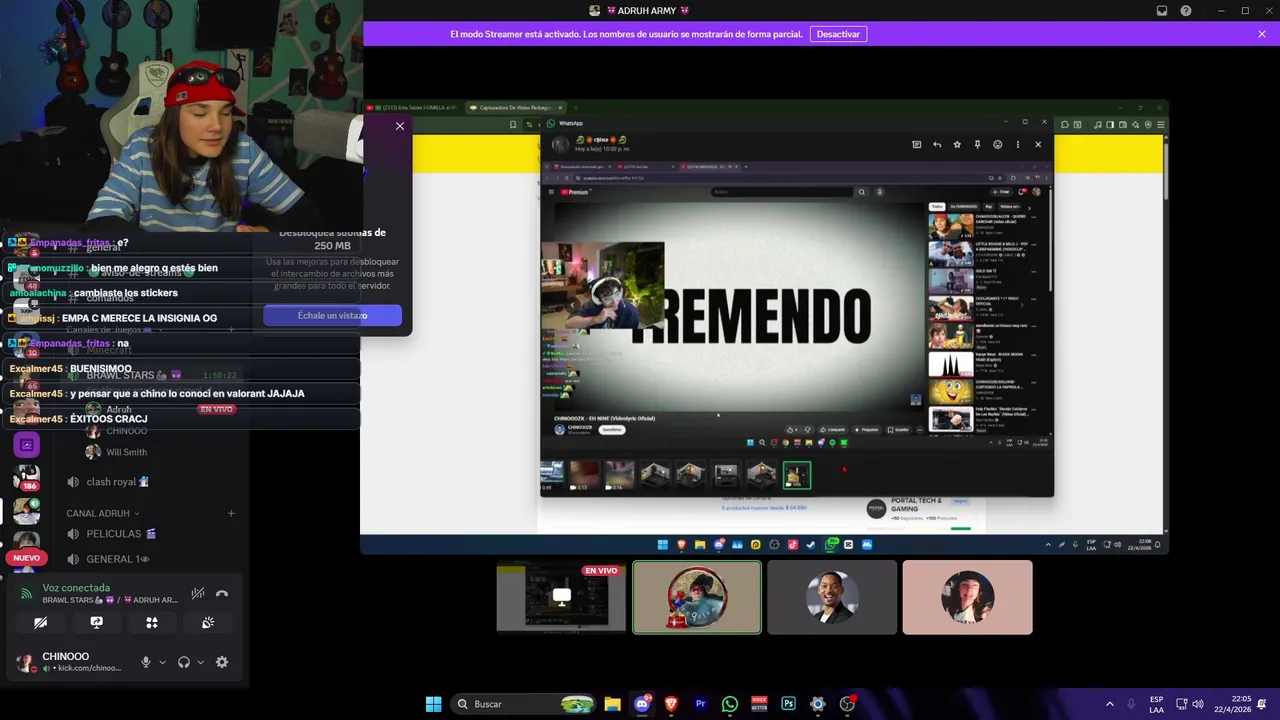Join the 'clash royal' voice channel
The width and height of the screenshot is (1280, 720).
(x=118, y=482)
